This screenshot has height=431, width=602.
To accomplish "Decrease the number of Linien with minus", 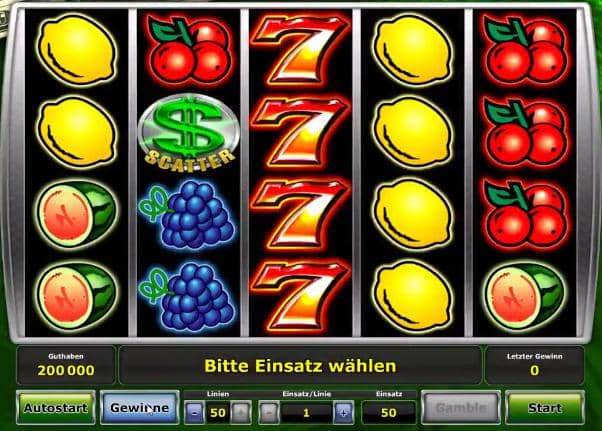I will (194, 413).
